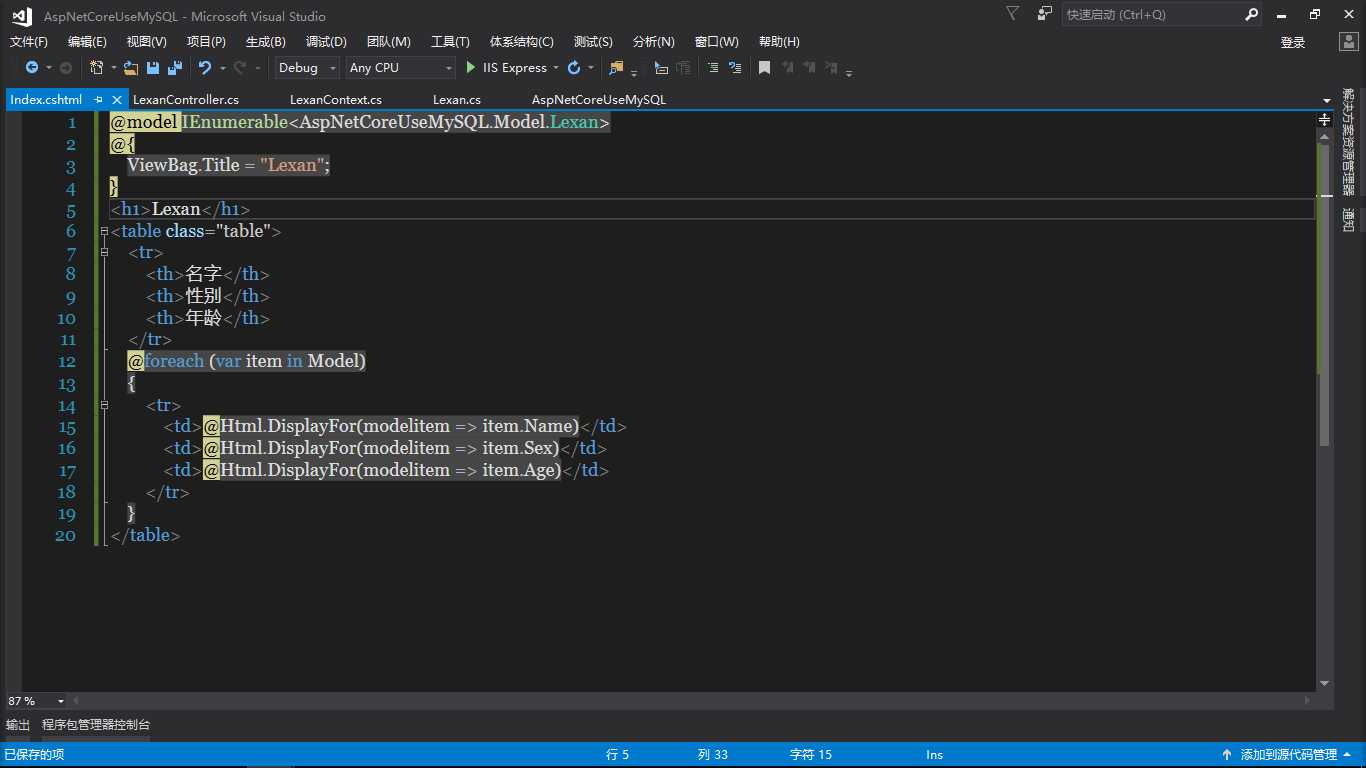
Task: Click the 登录 sign-in link
Action: tap(1293, 42)
